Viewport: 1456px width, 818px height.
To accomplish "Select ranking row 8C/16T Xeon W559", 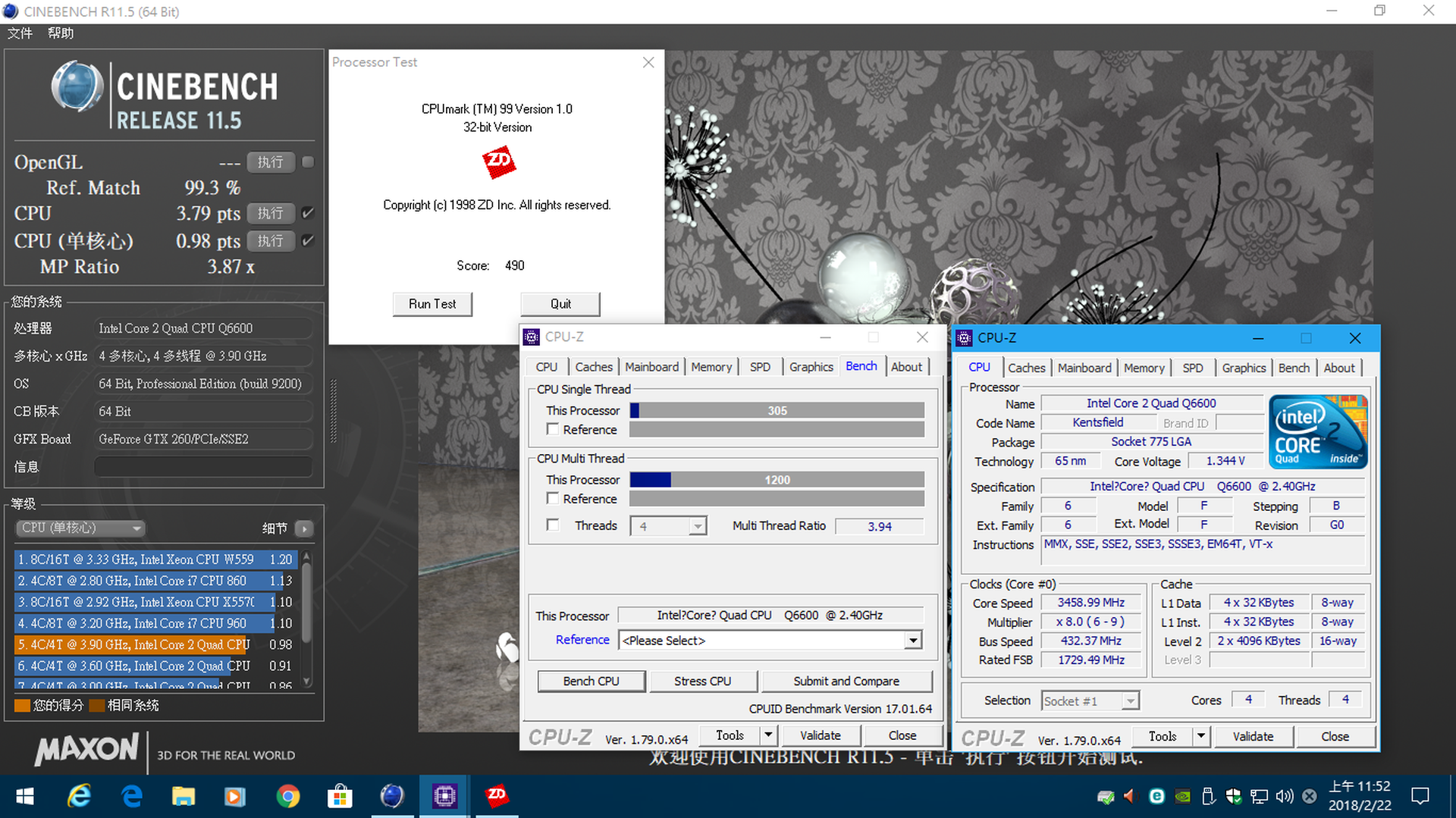I will (x=154, y=559).
